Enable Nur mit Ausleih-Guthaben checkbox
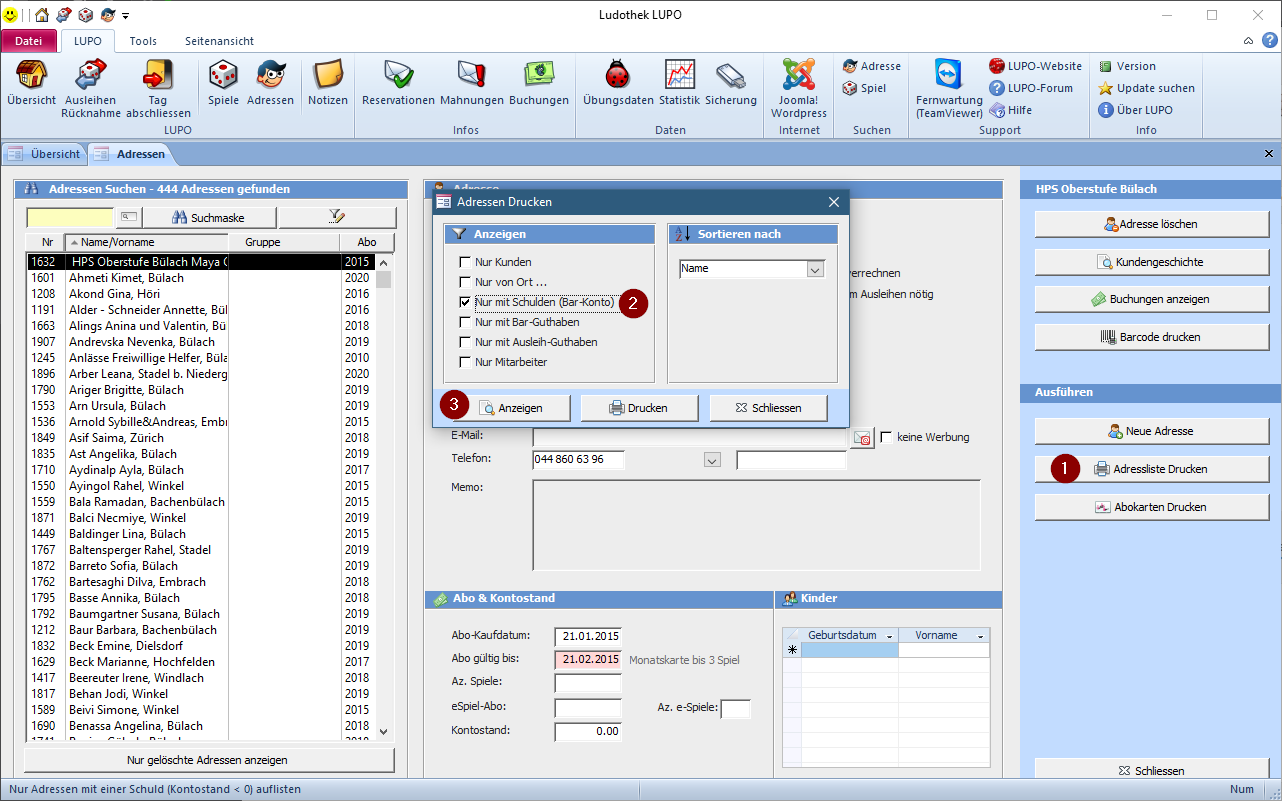1282x801 pixels. (465, 342)
